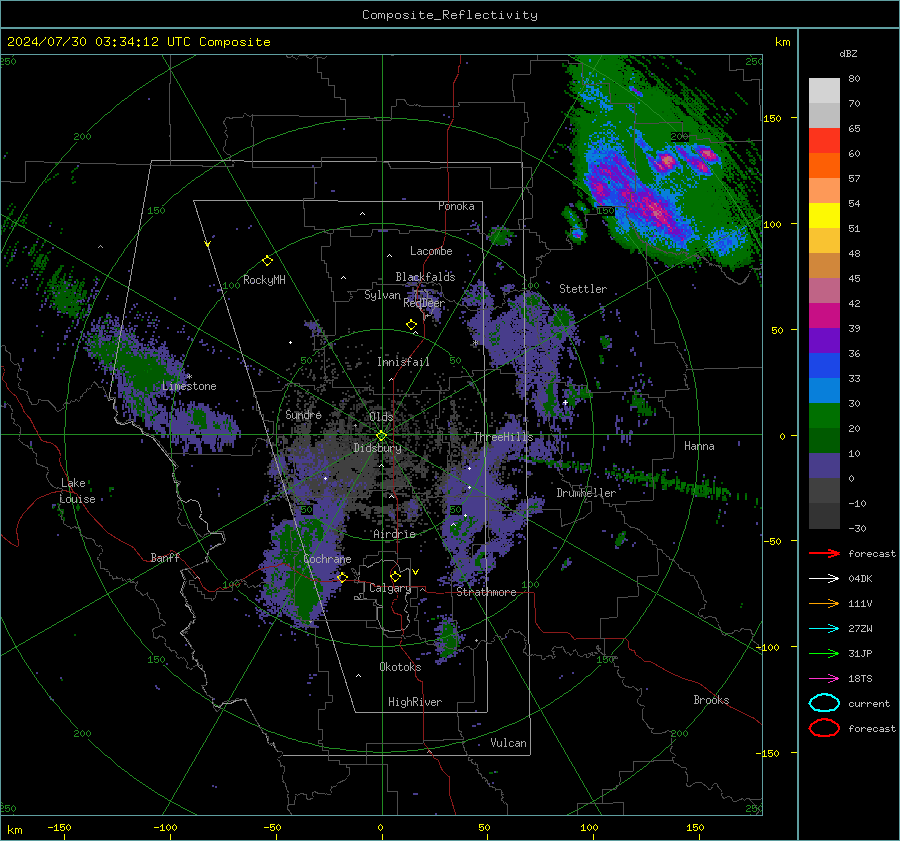Click the yellow diamond marker above RockyMH
This screenshot has width=900, height=841.
(267, 261)
